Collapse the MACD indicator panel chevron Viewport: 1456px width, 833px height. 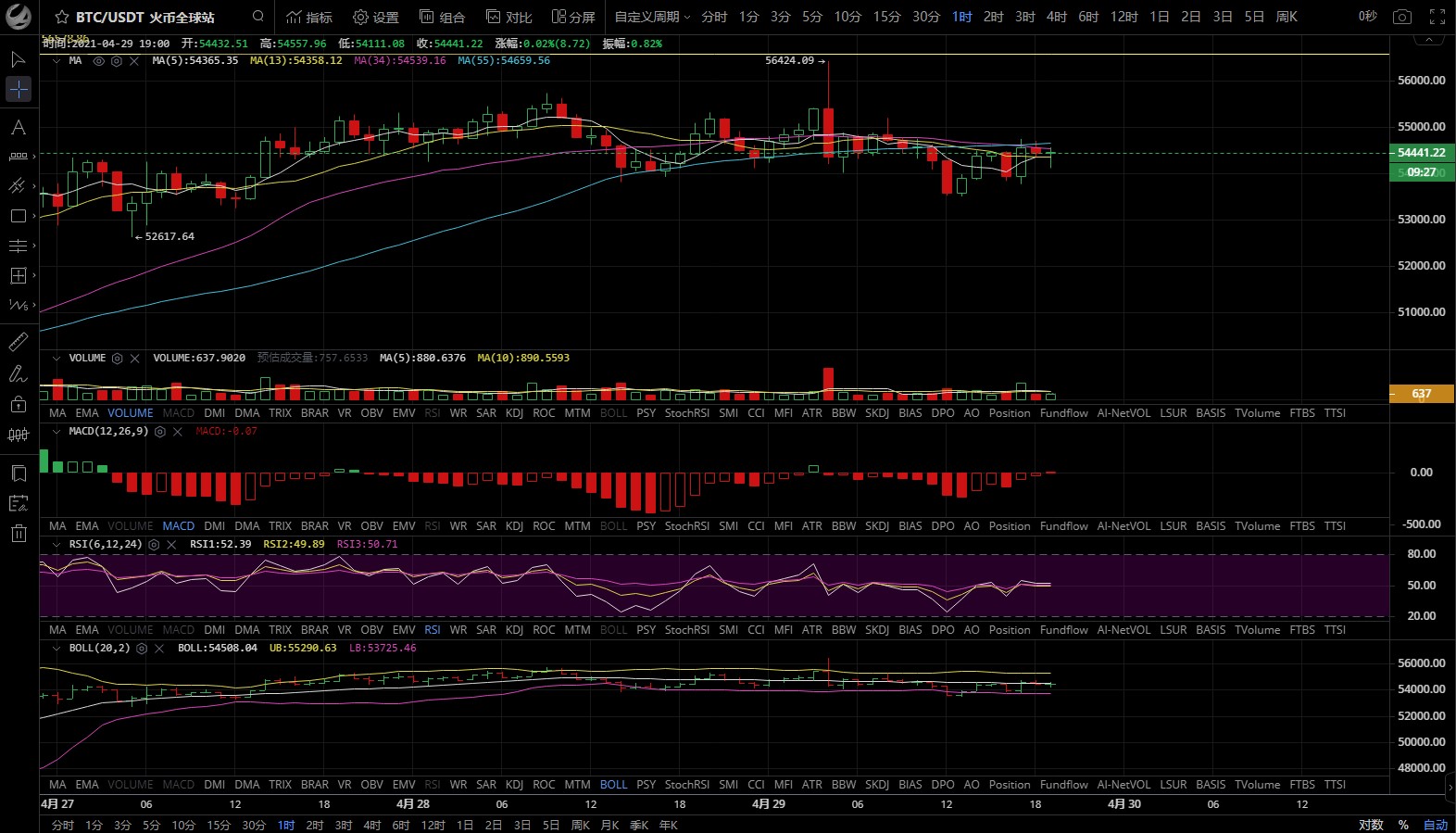[x=56, y=432]
